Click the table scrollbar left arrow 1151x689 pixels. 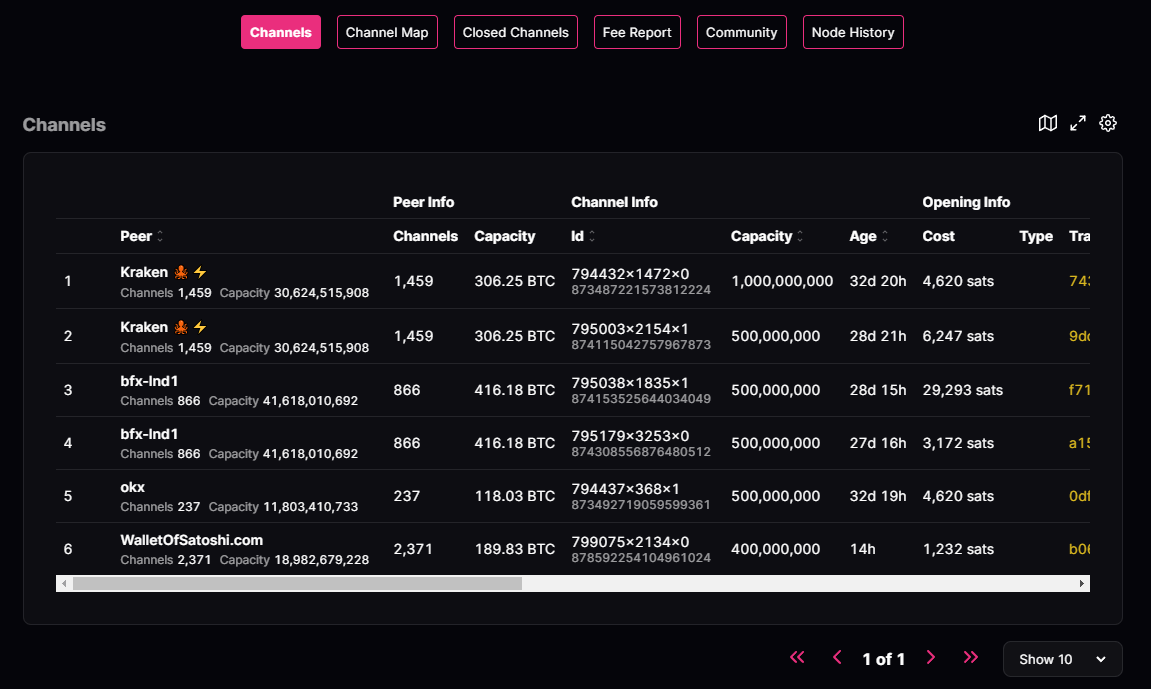click(x=64, y=583)
